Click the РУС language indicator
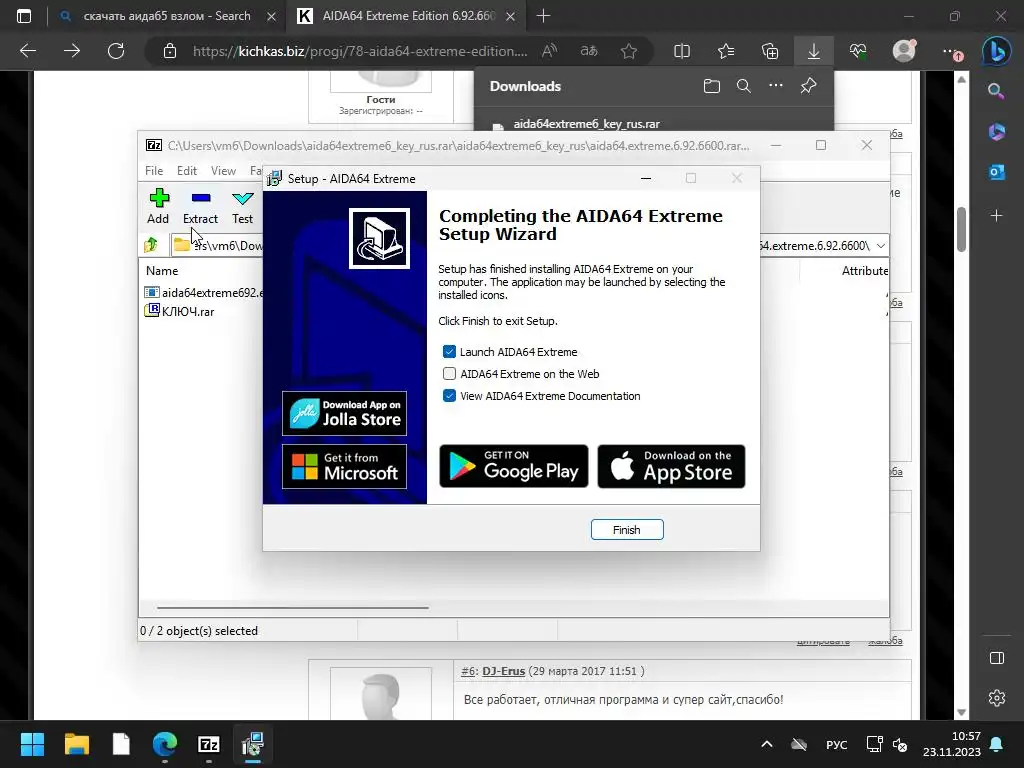This screenshot has height=768, width=1024. (837, 744)
